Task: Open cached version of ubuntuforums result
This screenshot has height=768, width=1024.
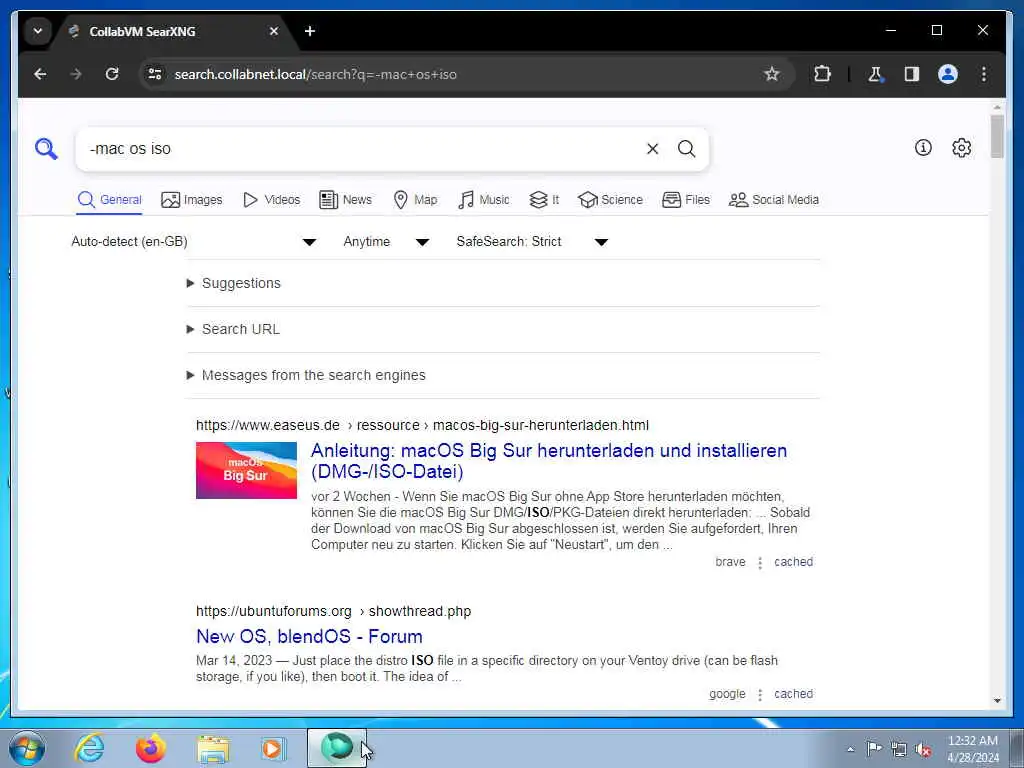Action: (793, 694)
